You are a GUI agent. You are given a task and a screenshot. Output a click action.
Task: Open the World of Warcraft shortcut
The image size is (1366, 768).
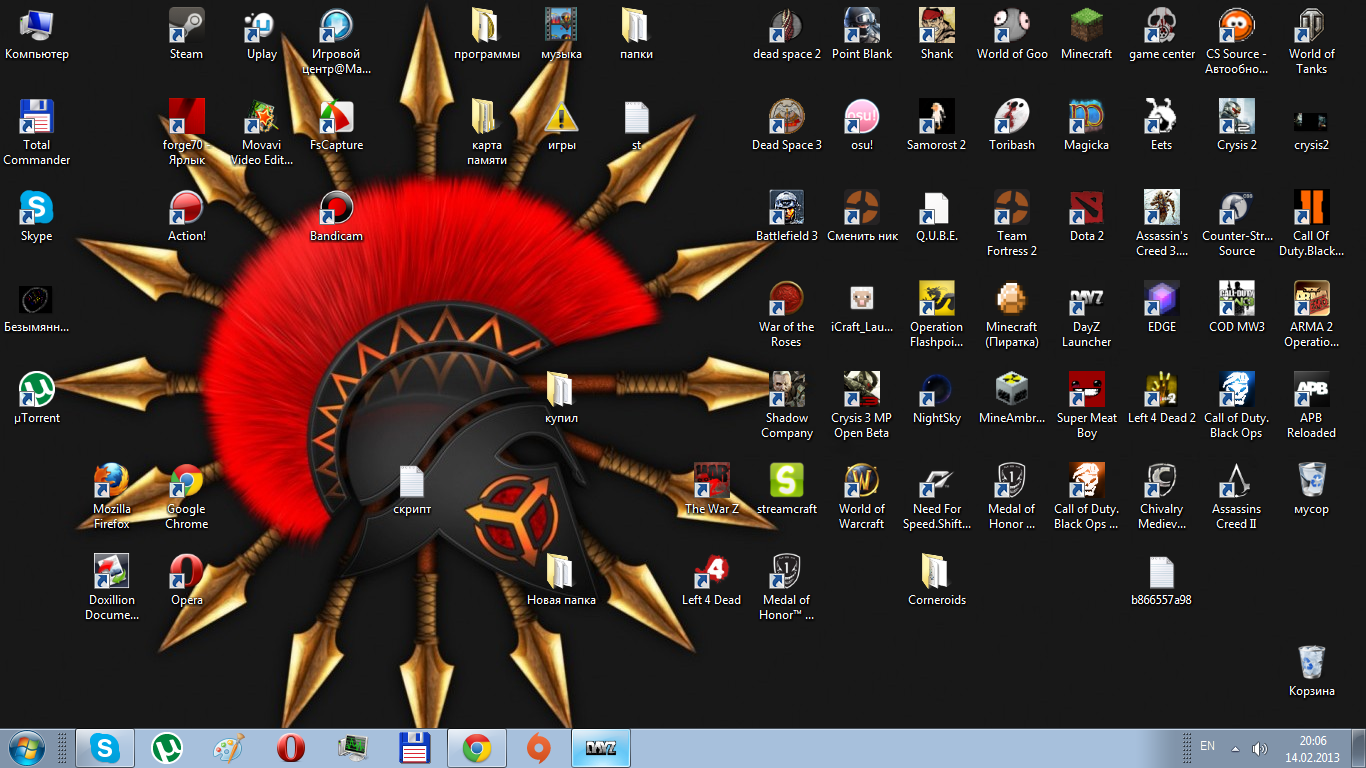tap(862, 497)
